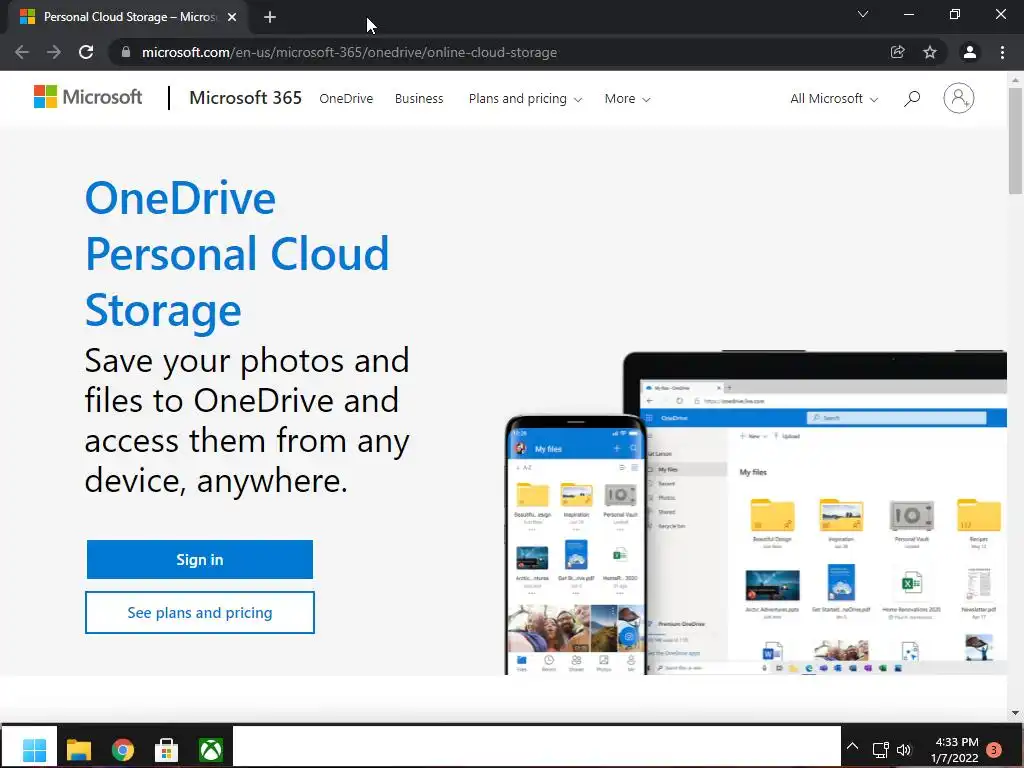
Task: Share this page via the share icon
Action: 898,52
